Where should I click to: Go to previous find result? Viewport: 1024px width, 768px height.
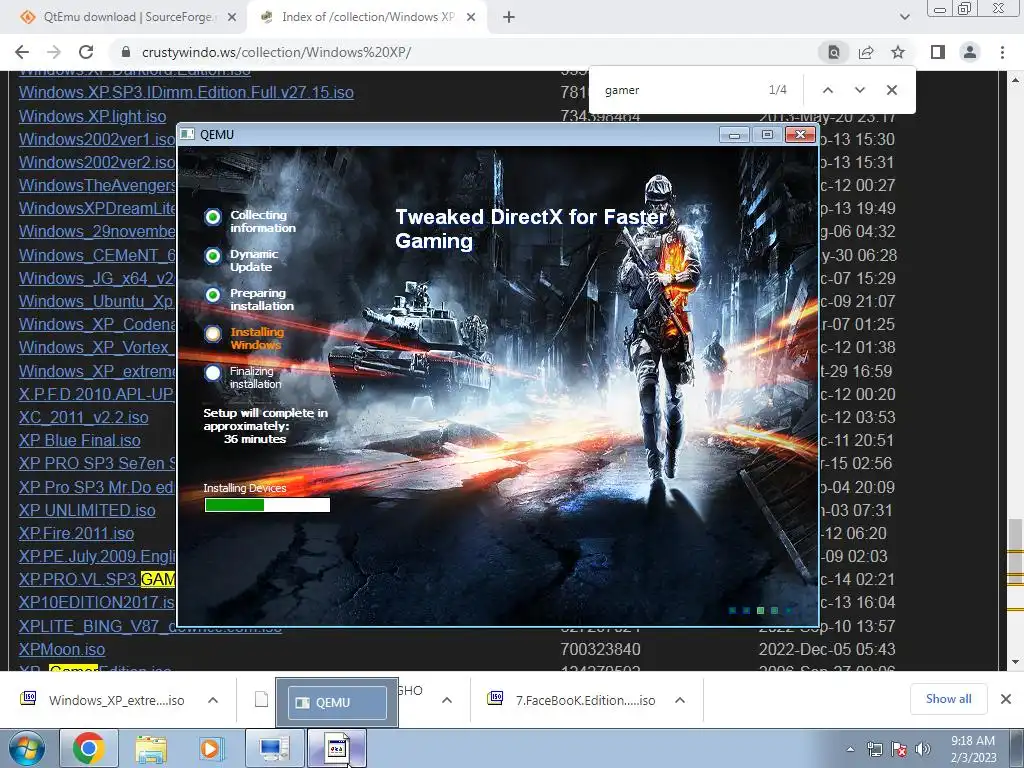827,90
